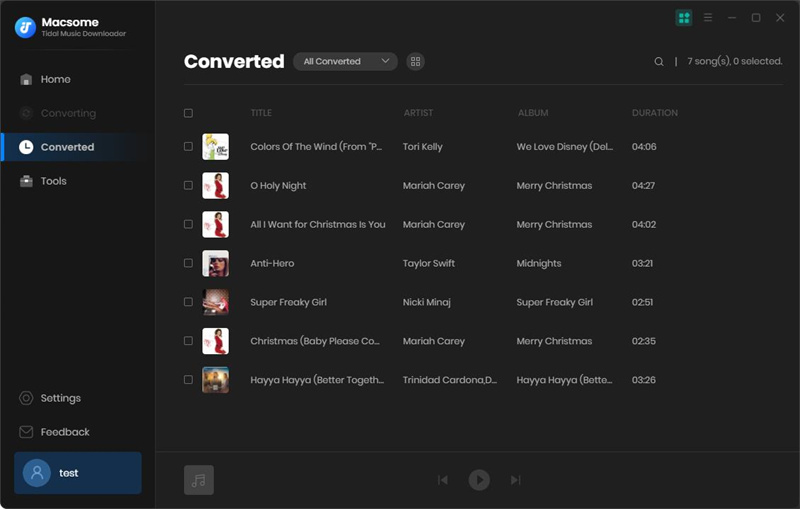Skip to previous track
Viewport: 800px width, 509px height.
click(443, 480)
